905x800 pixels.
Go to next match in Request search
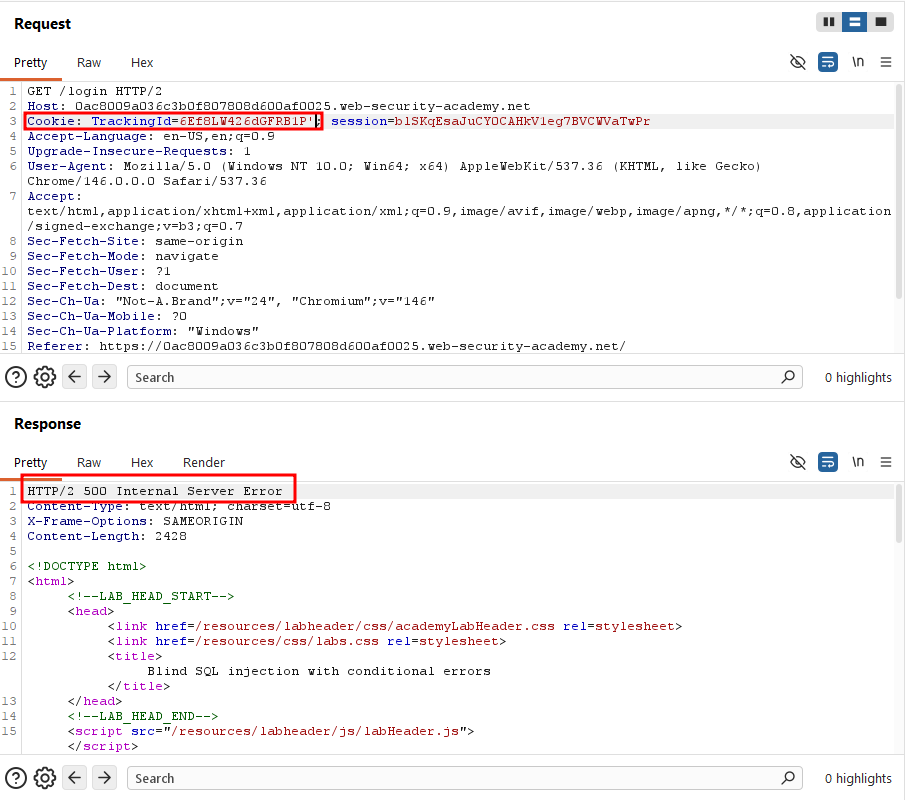point(104,377)
